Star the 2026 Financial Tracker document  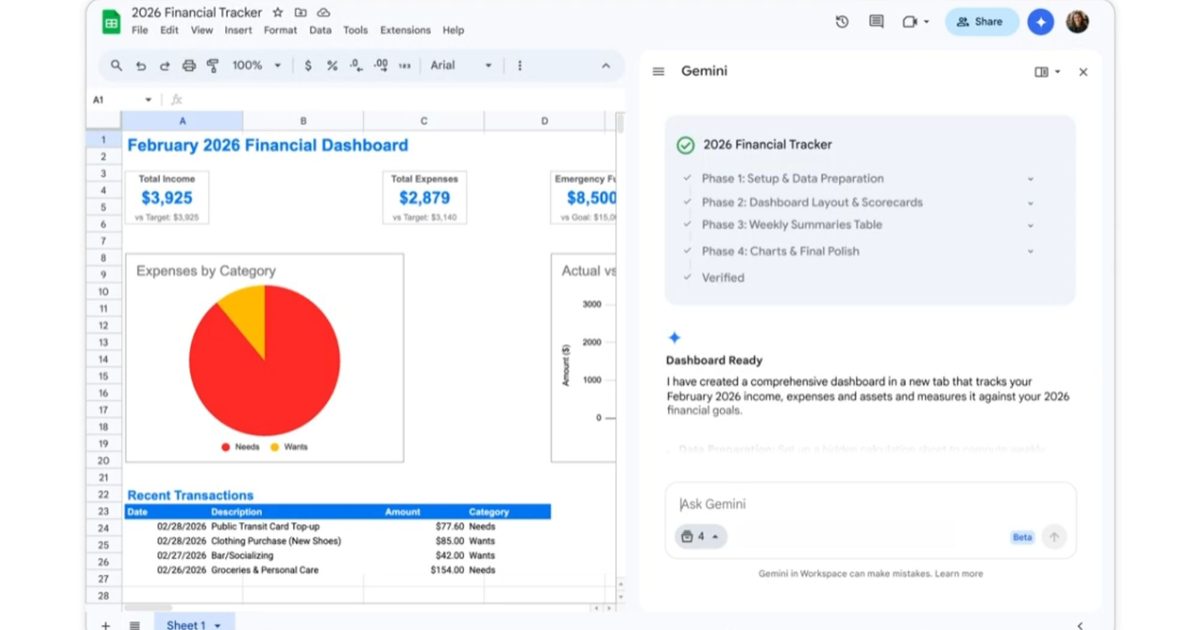pyautogui.click(x=278, y=13)
